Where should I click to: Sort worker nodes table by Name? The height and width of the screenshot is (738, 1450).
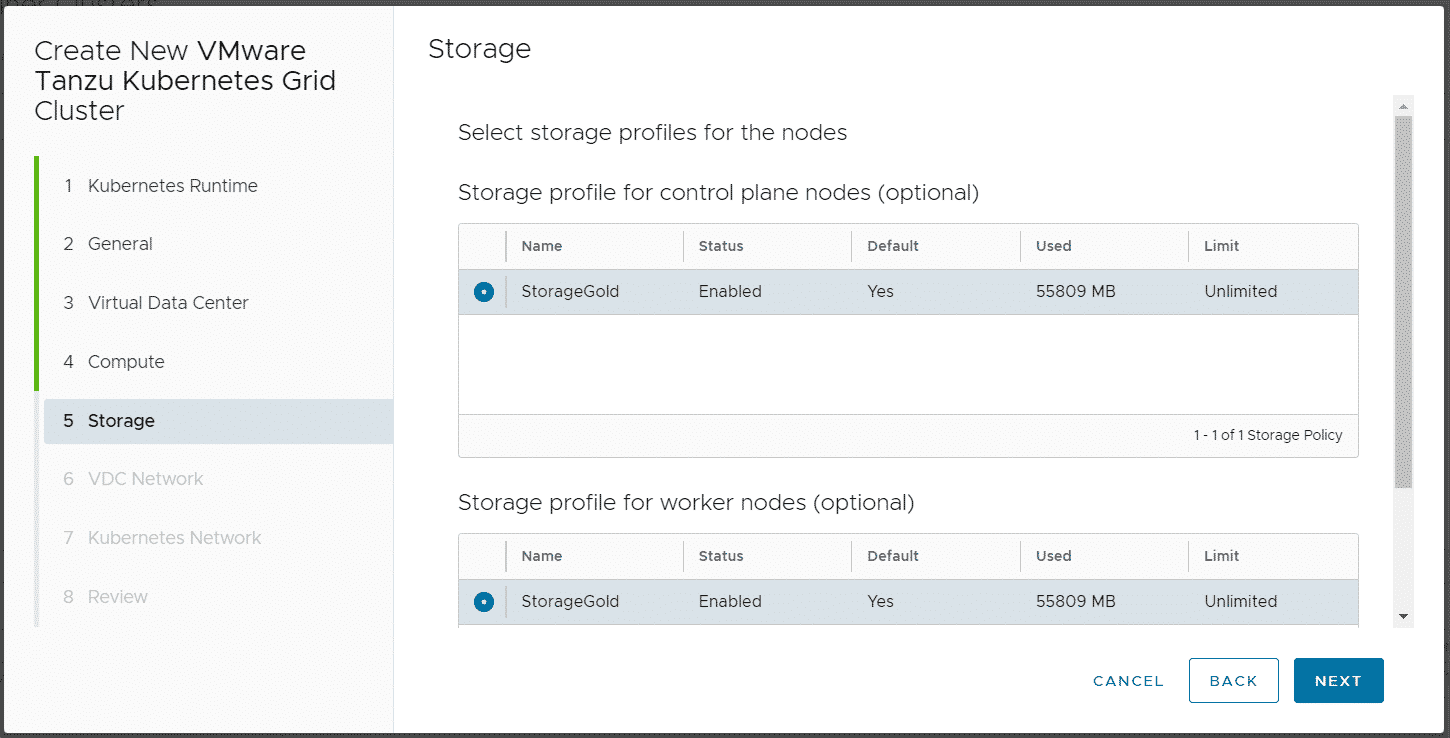pos(542,556)
